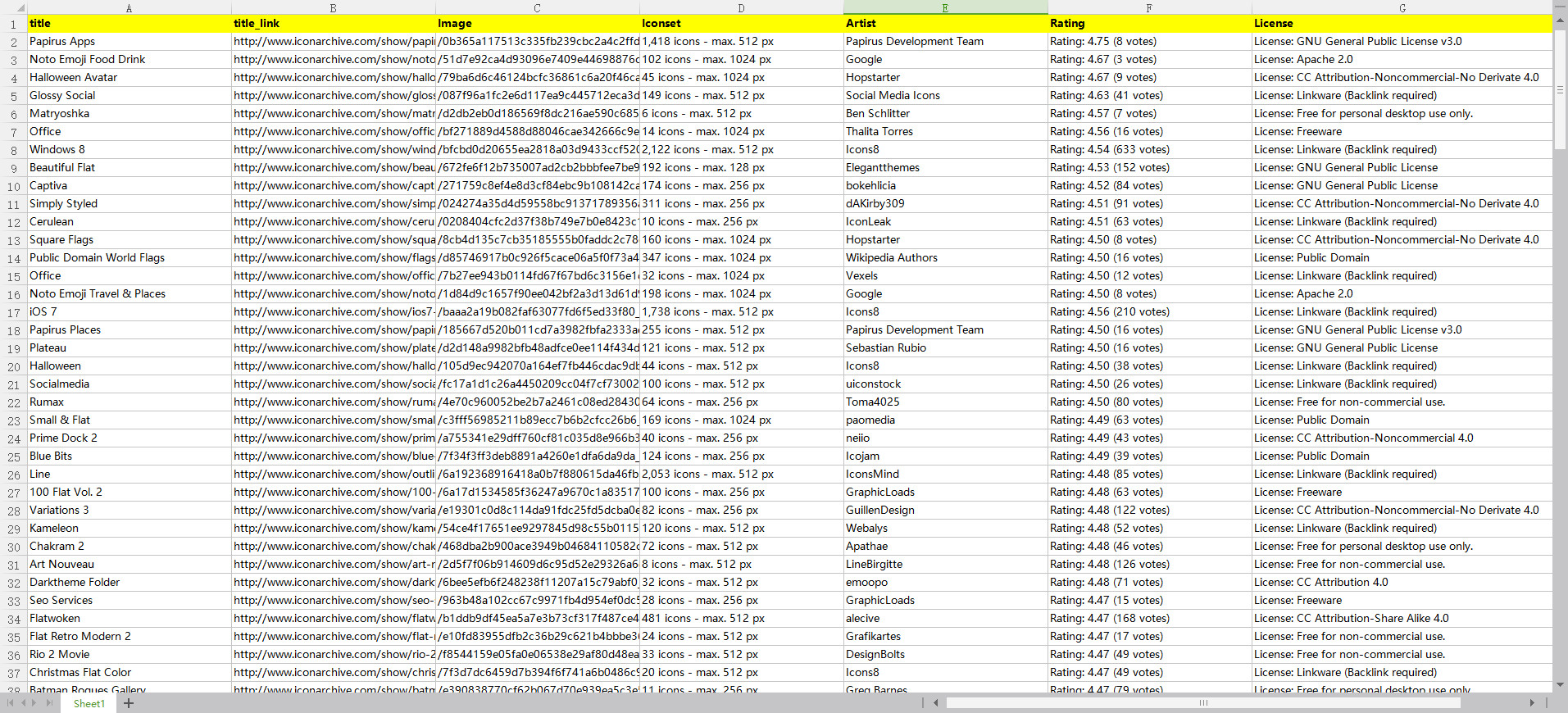Select column E header
1568x713 pixels.
click(x=945, y=7)
